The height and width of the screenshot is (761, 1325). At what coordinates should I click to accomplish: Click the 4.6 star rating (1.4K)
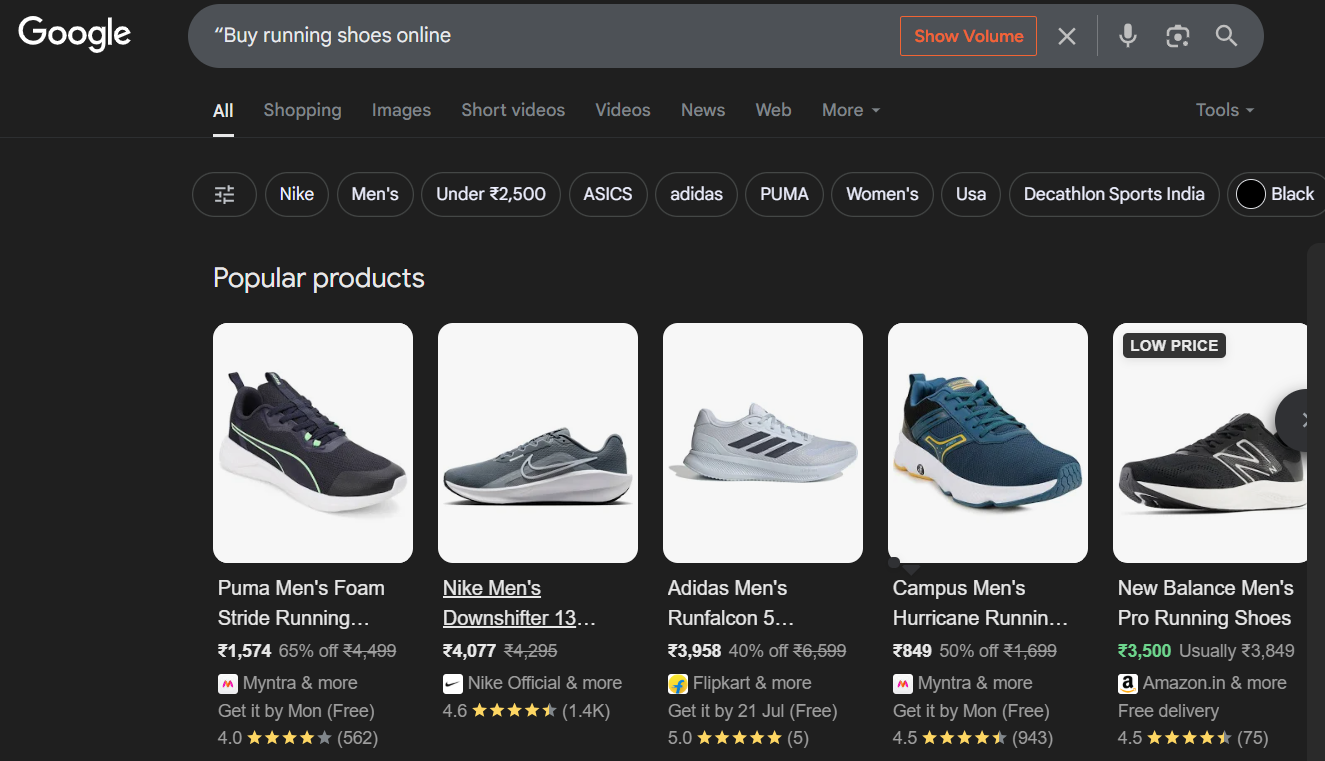tap(526, 711)
